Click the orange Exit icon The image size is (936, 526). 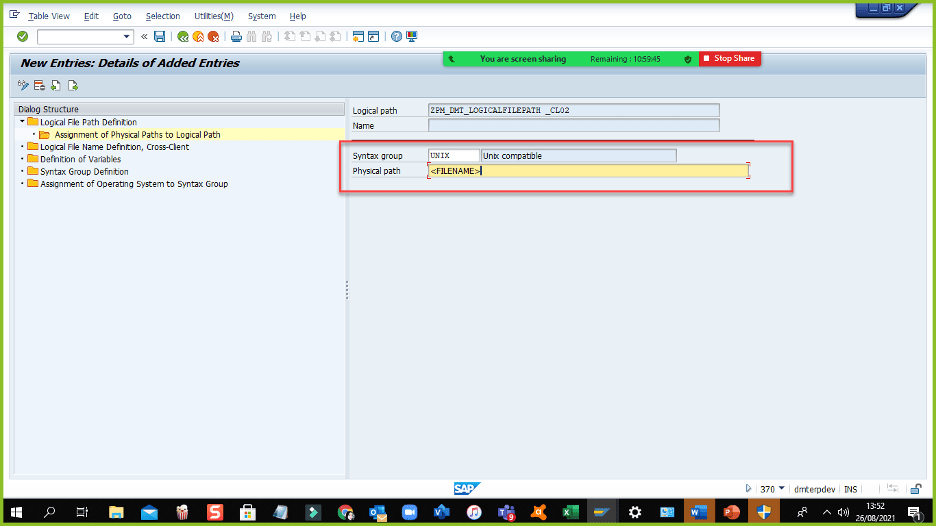(x=198, y=37)
